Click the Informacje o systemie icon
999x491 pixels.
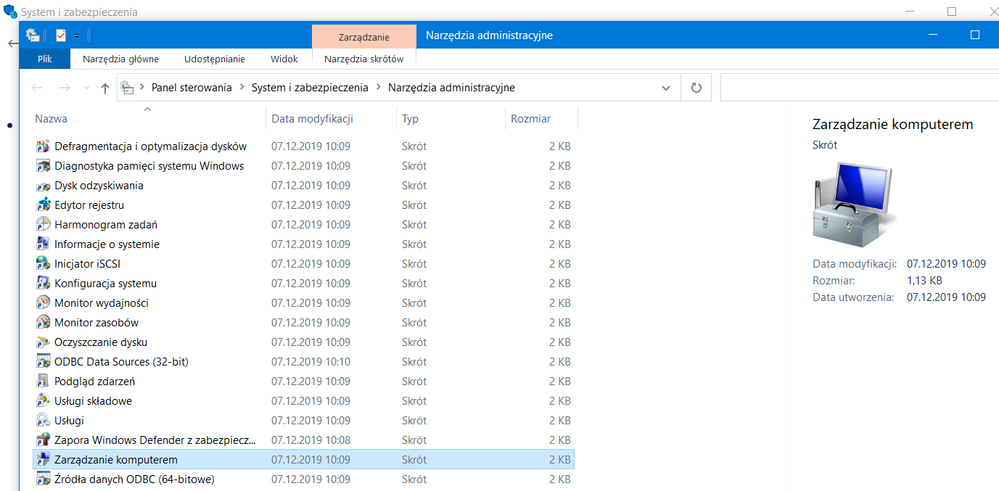tap(43, 245)
